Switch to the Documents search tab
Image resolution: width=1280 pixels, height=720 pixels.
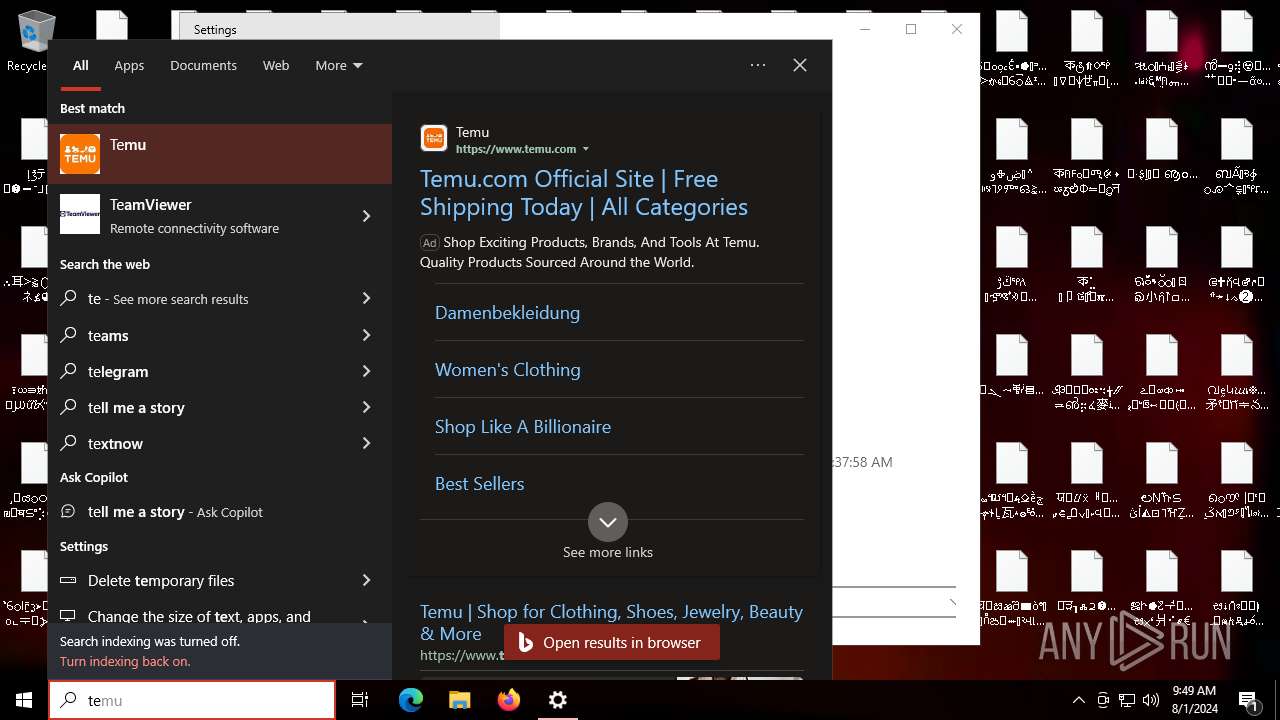(203, 65)
